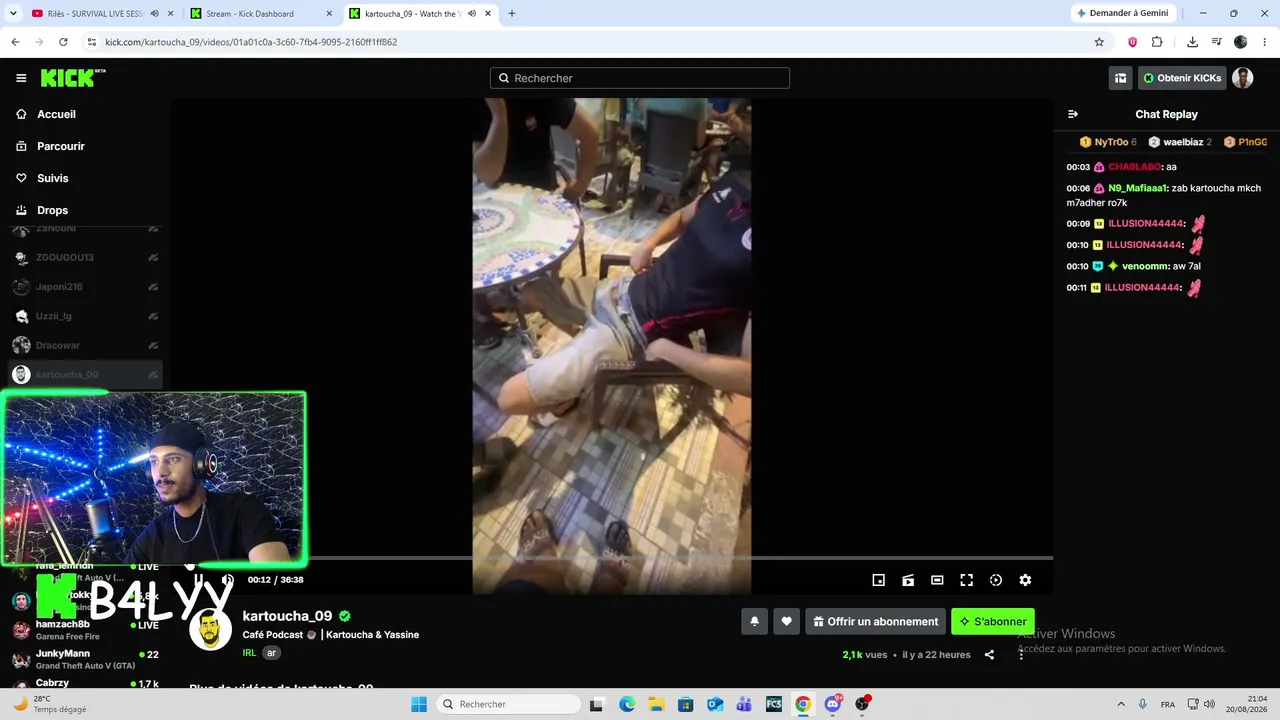Open the tab search dropdown arrow
Screen dimensions: 1280x720
point(12,14)
